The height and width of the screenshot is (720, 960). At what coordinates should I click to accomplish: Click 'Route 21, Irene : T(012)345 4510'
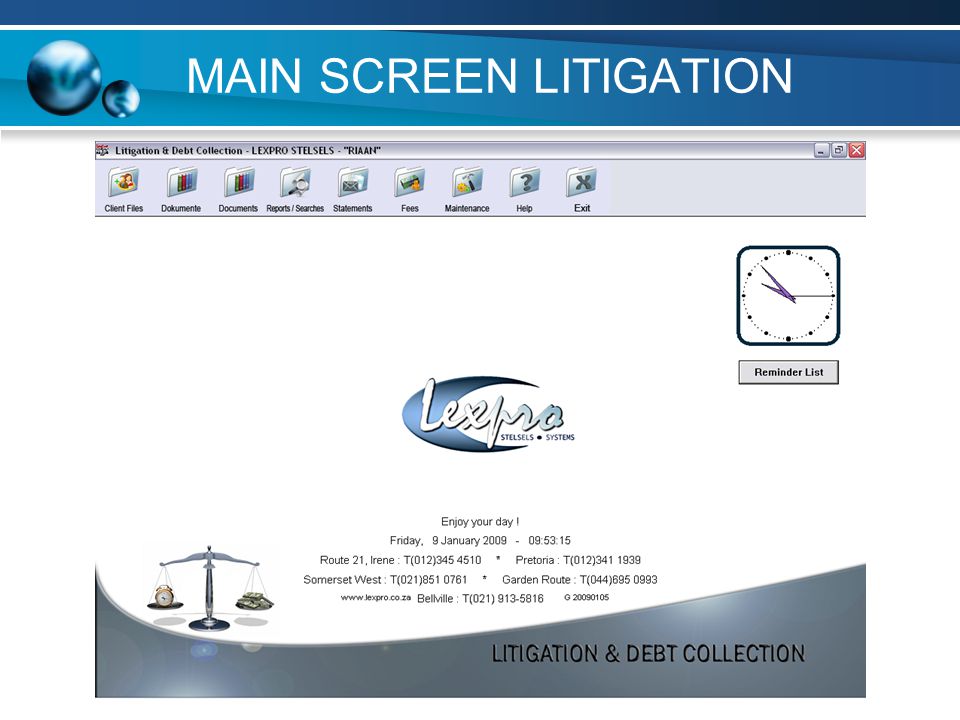(x=400, y=560)
